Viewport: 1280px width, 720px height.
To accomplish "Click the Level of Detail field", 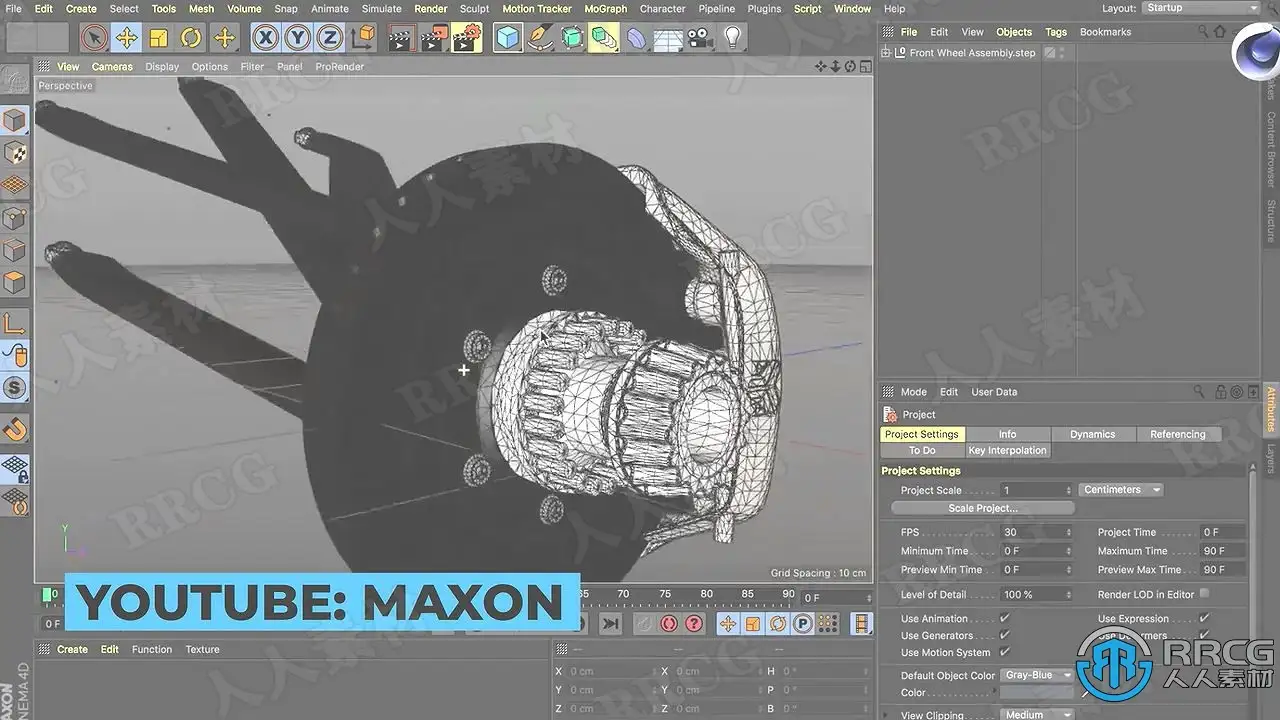I will pos(1037,595).
